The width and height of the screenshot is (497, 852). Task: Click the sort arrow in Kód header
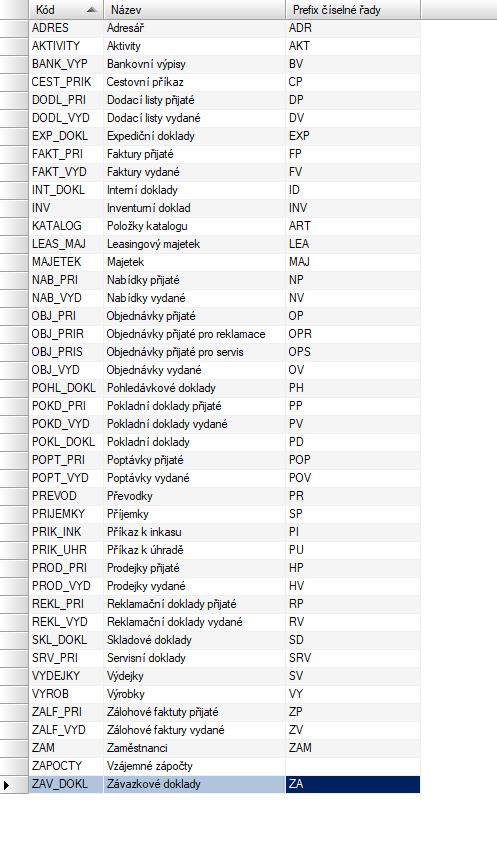[x=92, y=10]
